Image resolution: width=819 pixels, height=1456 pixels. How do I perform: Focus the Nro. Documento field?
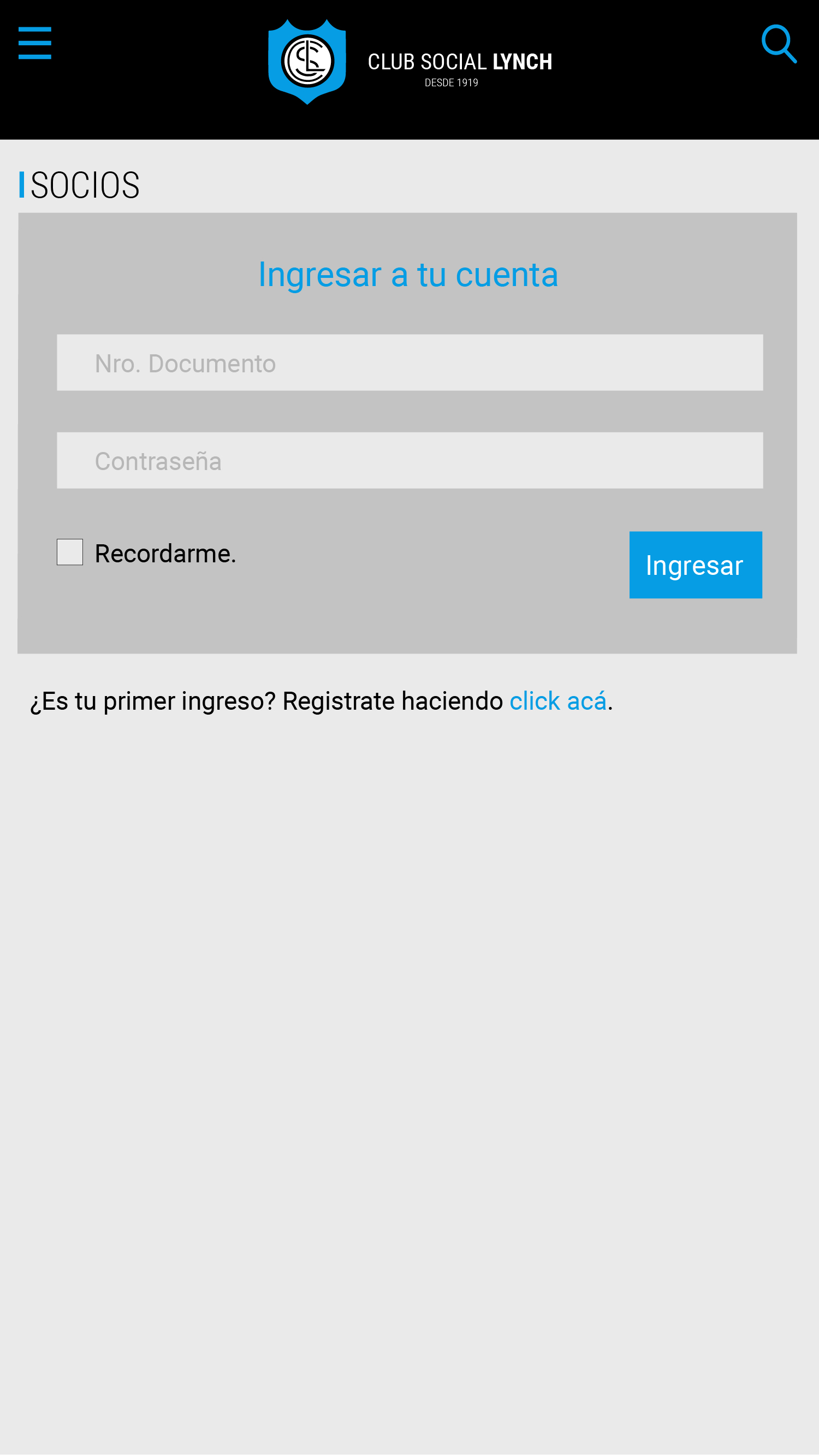[x=410, y=363]
